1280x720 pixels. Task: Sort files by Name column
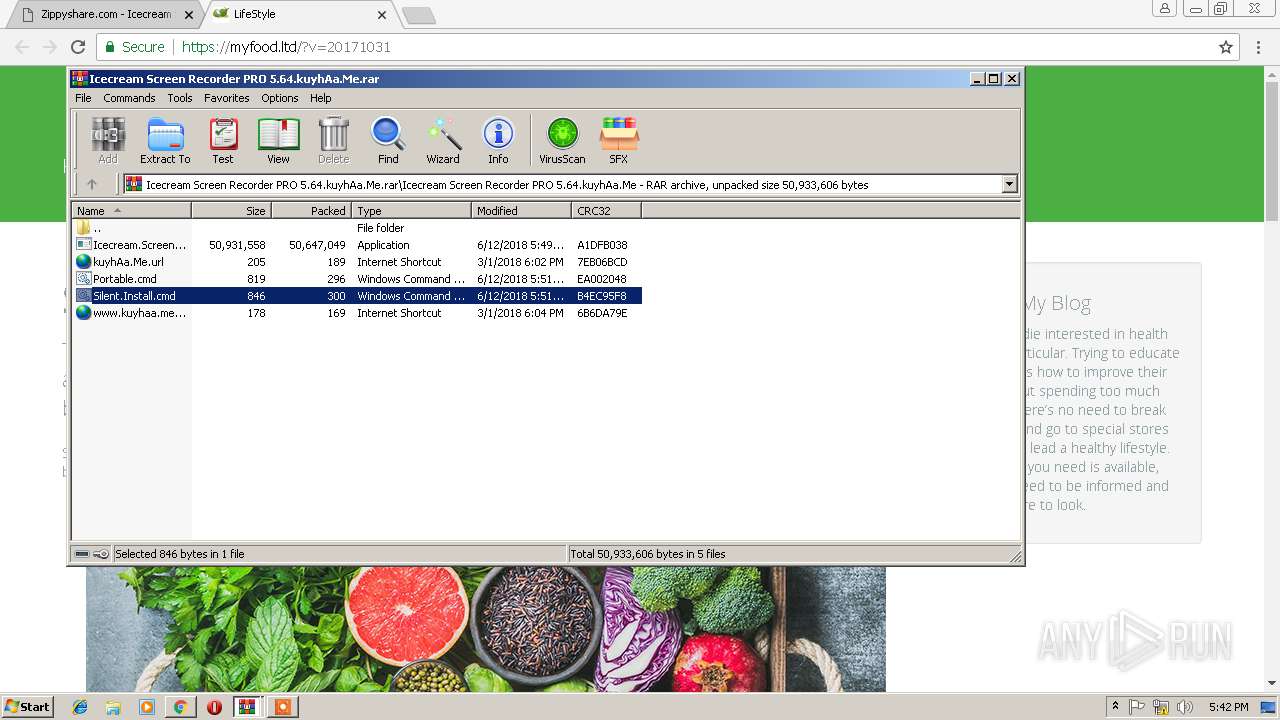(x=131, y=211)
